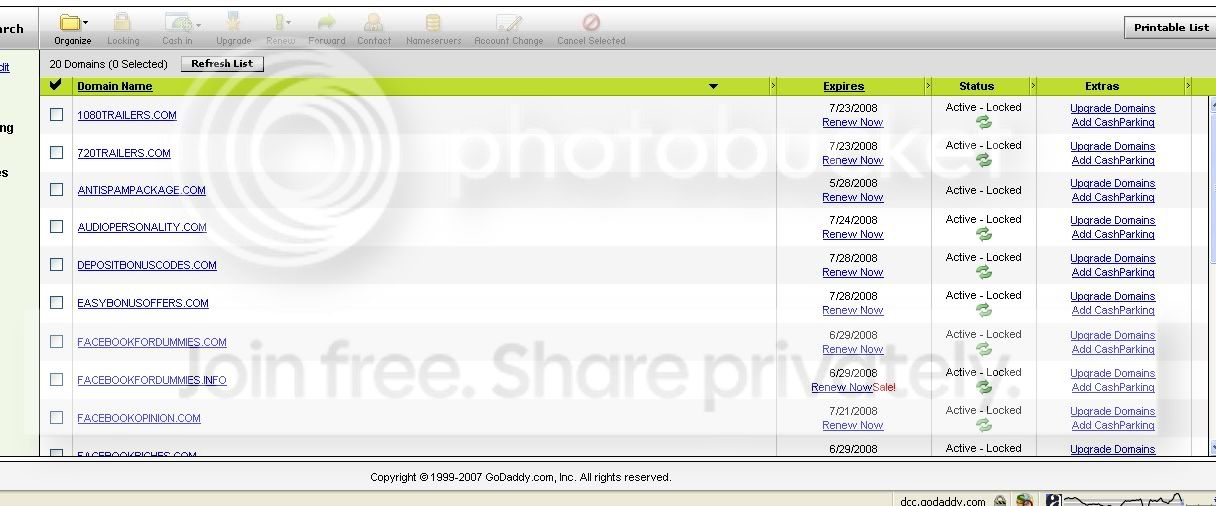
Task: Click Add CashParking for EASYBONUSOFFERS.COM
Action: (1113, 310)
